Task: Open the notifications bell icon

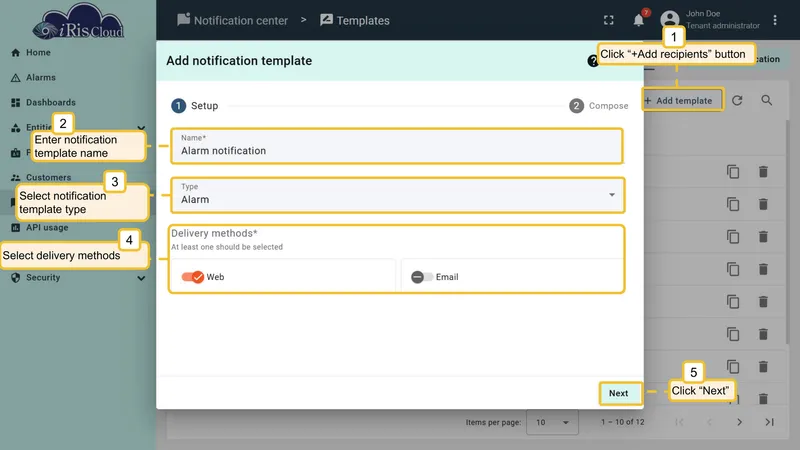Action: pos(638,20)
